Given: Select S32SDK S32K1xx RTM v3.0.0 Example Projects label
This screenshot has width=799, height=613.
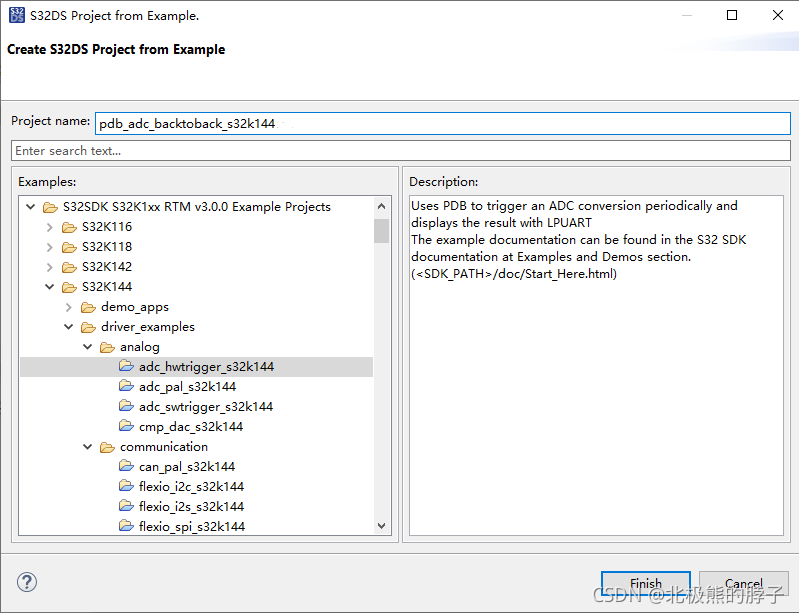Looking at the screenshot, I should 197,207.
